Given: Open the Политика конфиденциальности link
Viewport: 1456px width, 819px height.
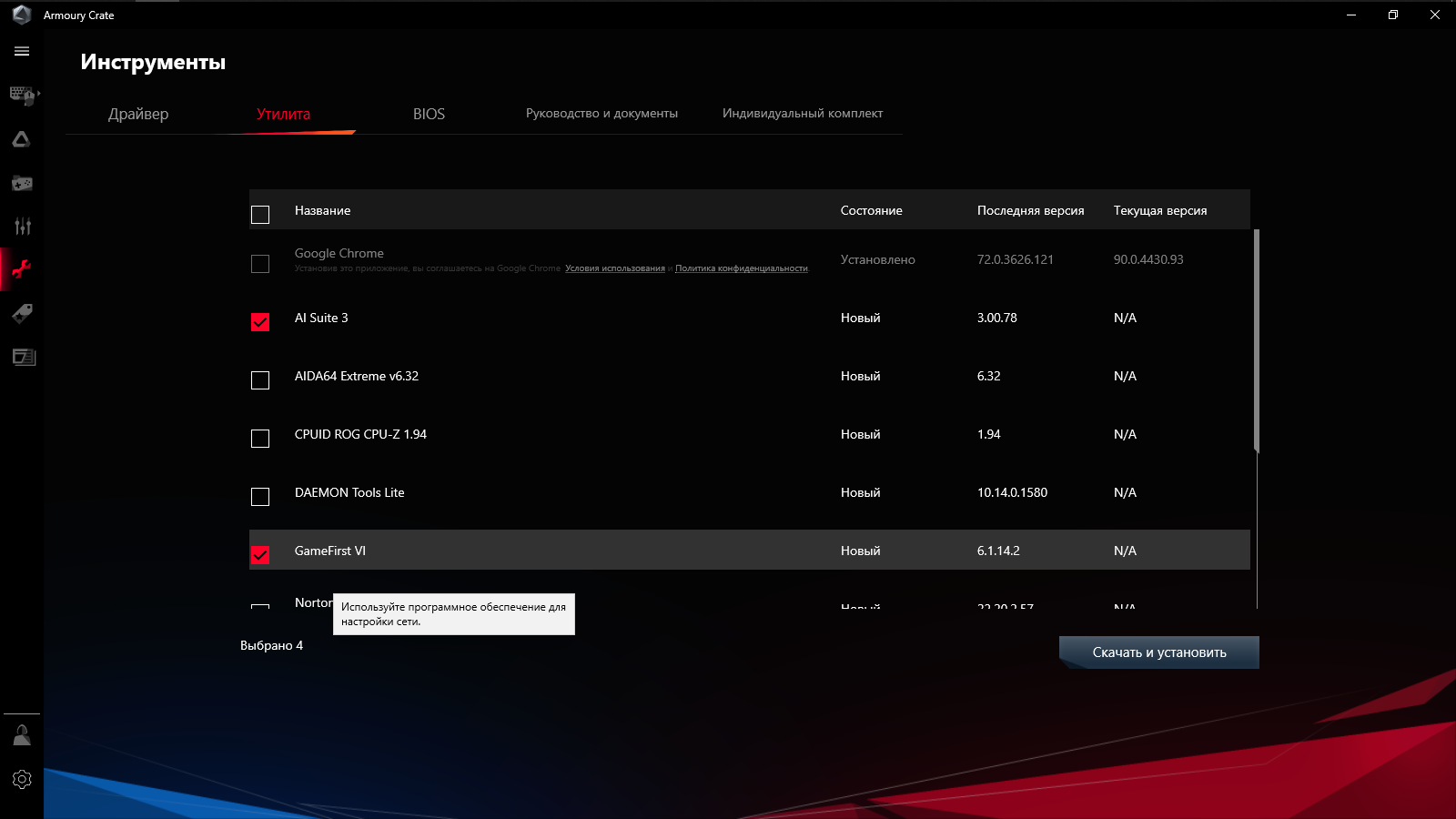Looking at the screenshot, I should point(742,268).
